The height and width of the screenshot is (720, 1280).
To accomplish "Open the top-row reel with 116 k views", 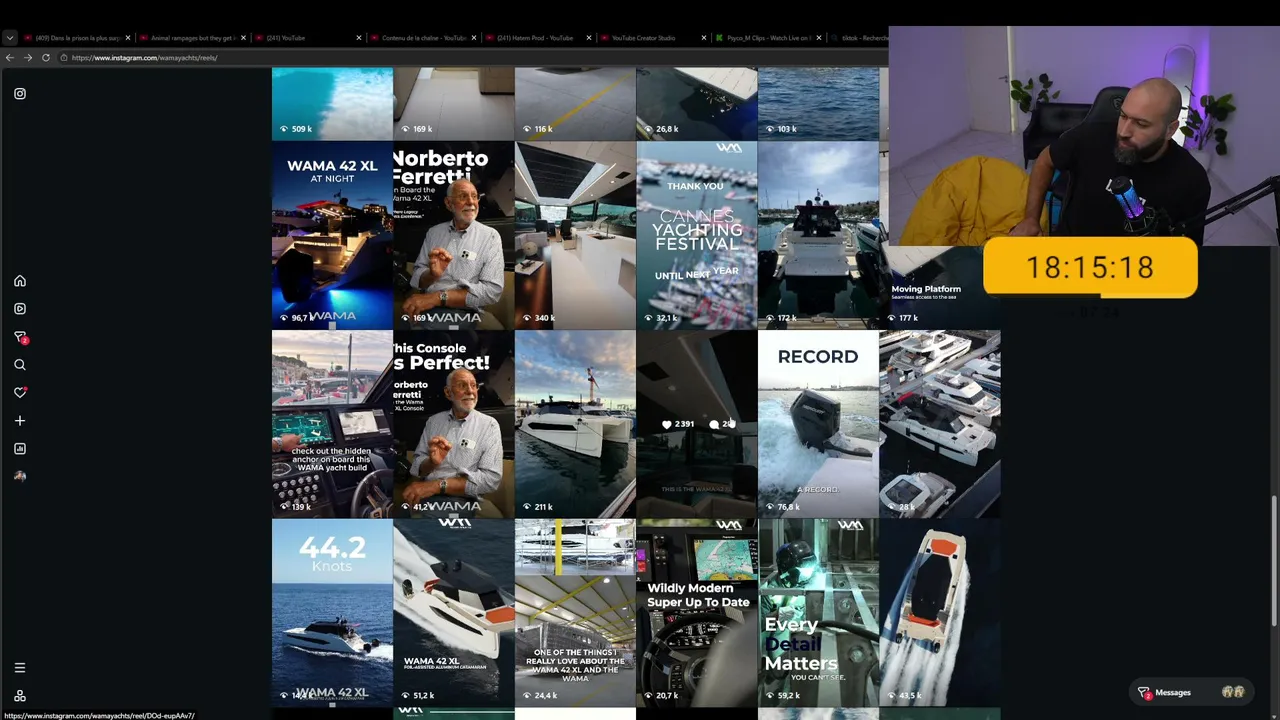I will [x=575, y=103].
